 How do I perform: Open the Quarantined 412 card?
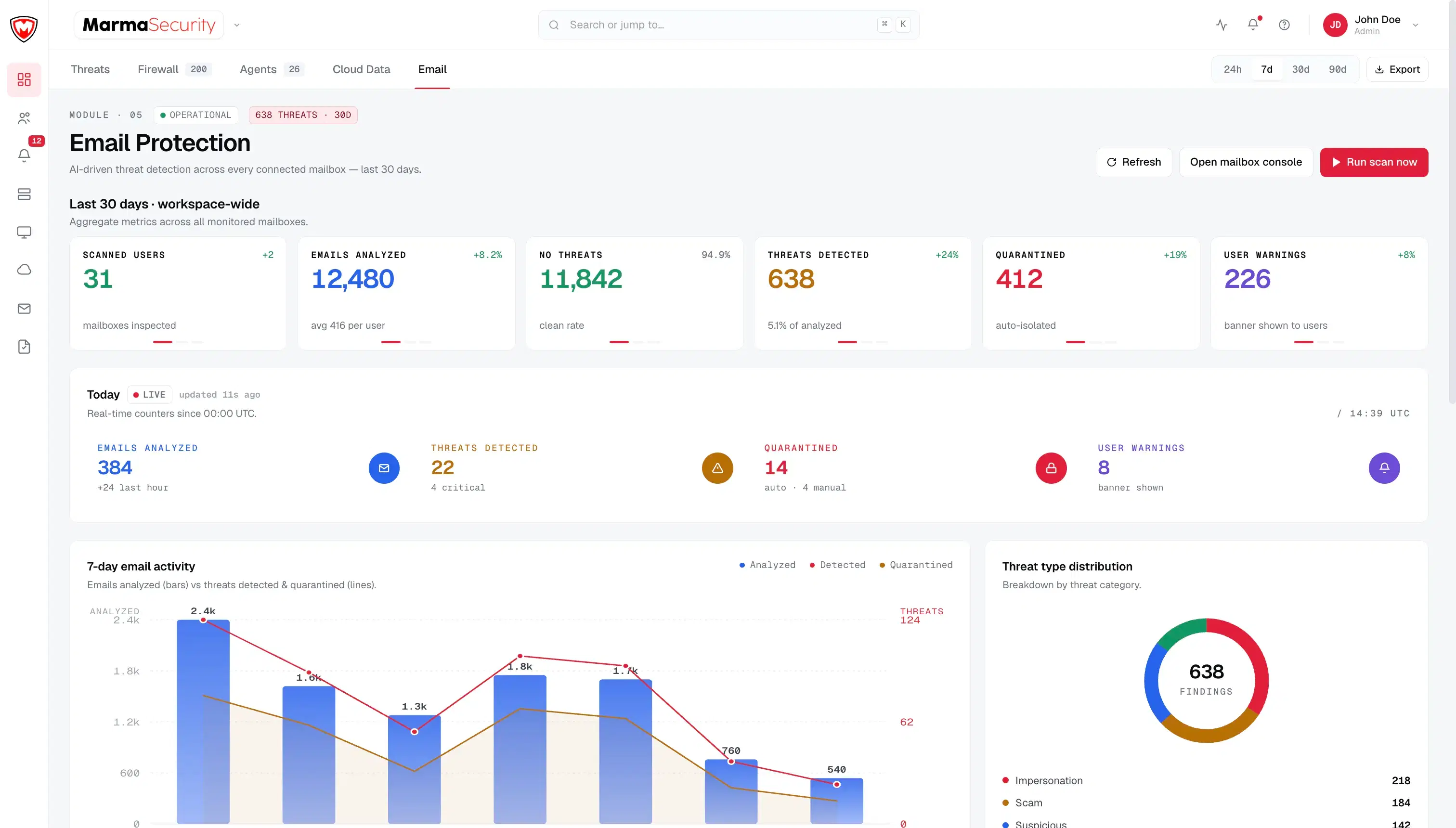(x=1091, y=294)
